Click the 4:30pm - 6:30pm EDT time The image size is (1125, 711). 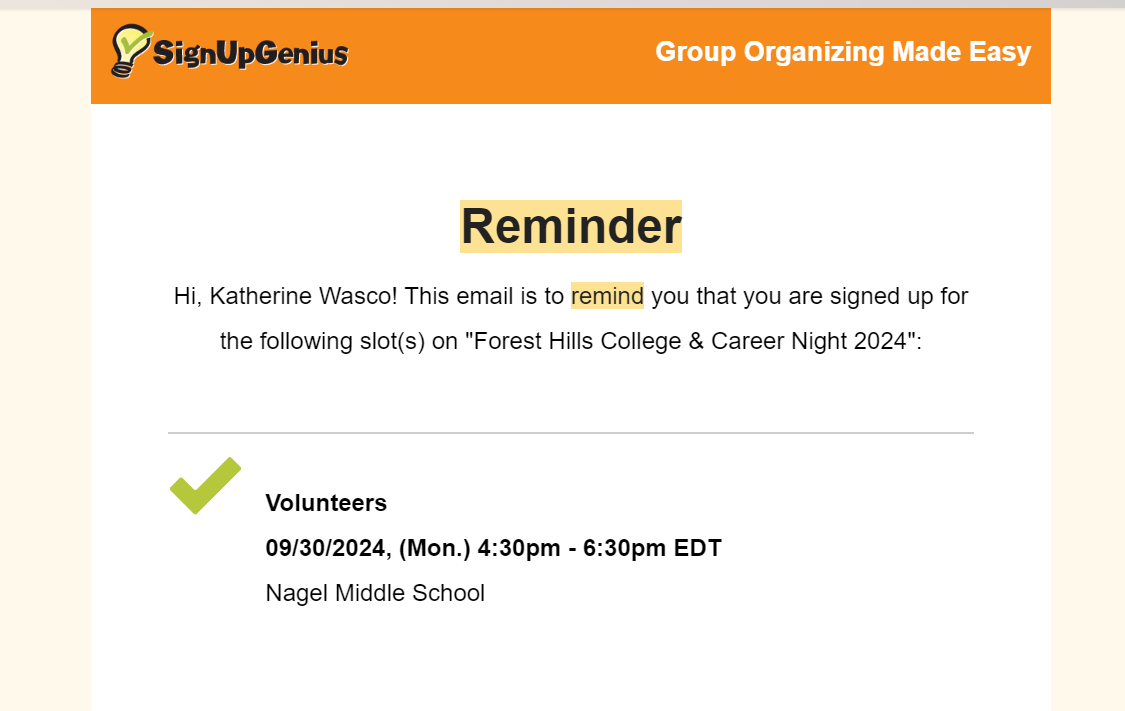coord(600,548)
